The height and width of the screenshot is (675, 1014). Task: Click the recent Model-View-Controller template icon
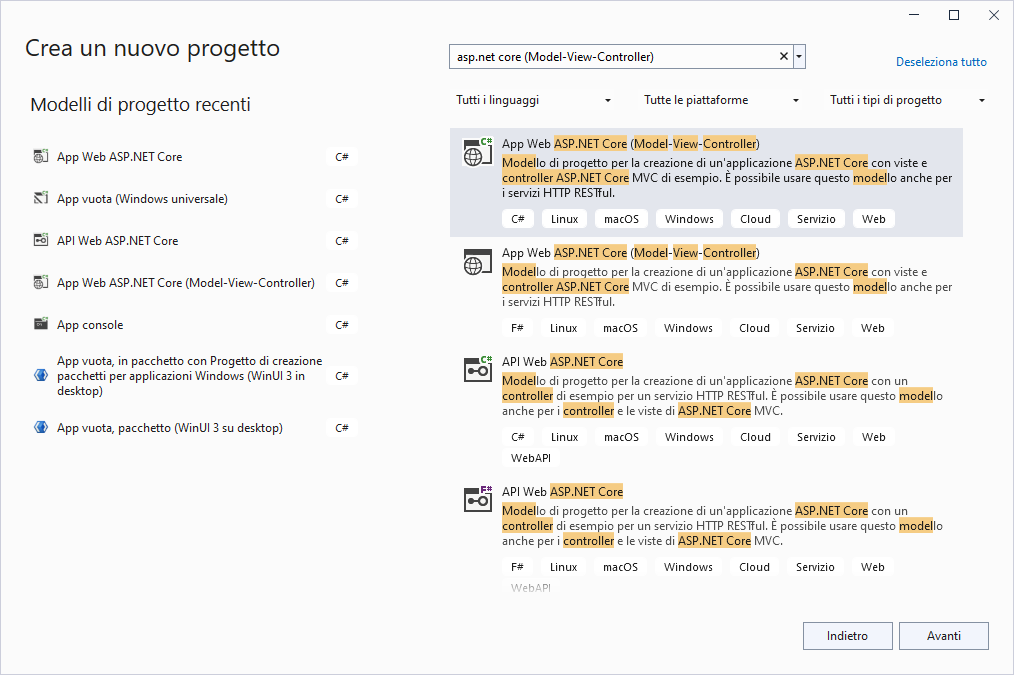(41, 283)
